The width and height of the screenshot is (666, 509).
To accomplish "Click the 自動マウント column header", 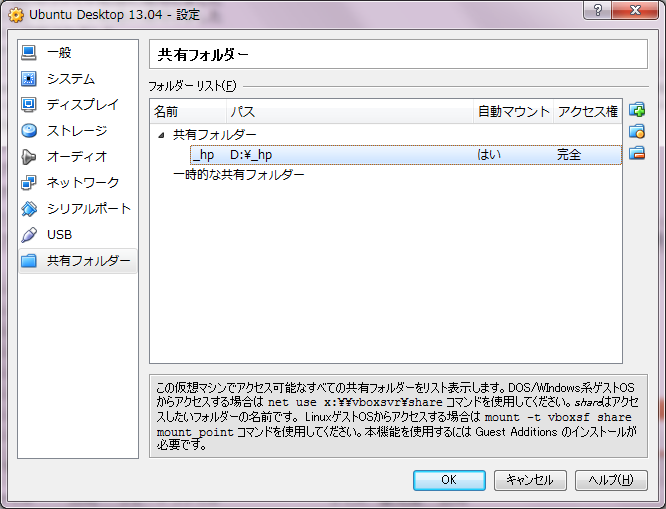I will pos(514,112).
